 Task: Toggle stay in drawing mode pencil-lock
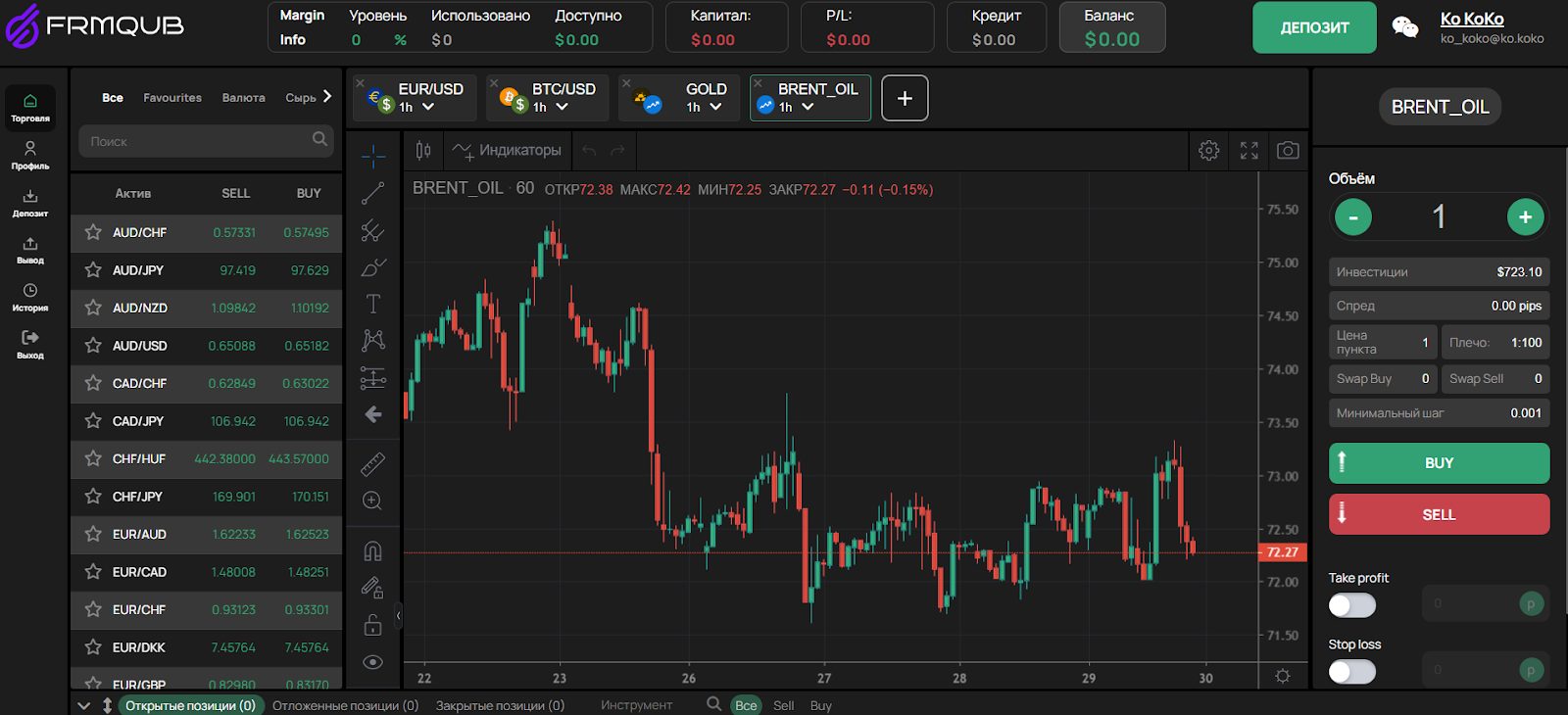(x=372, y=588)
